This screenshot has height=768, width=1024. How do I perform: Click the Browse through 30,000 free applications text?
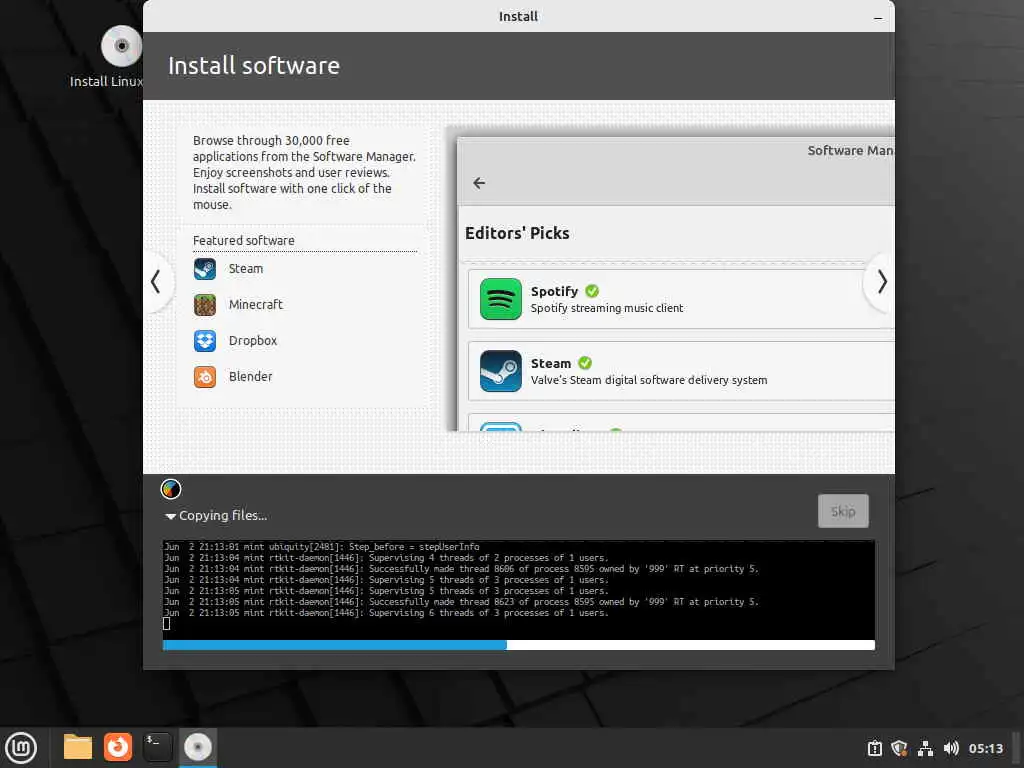pos(304,172)
